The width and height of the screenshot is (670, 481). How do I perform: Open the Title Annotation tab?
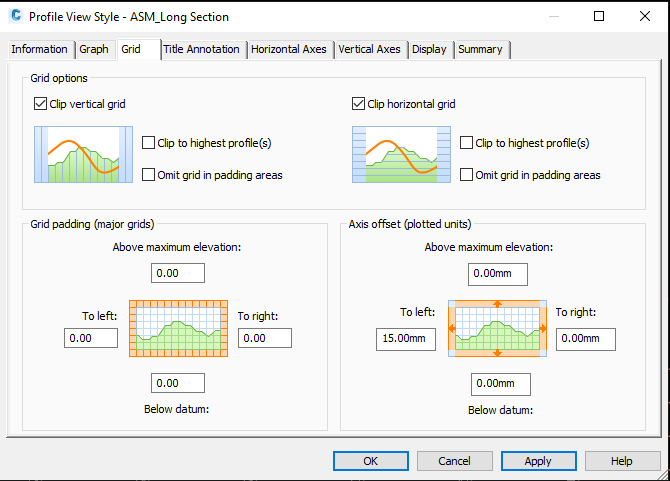pos(201,49)
